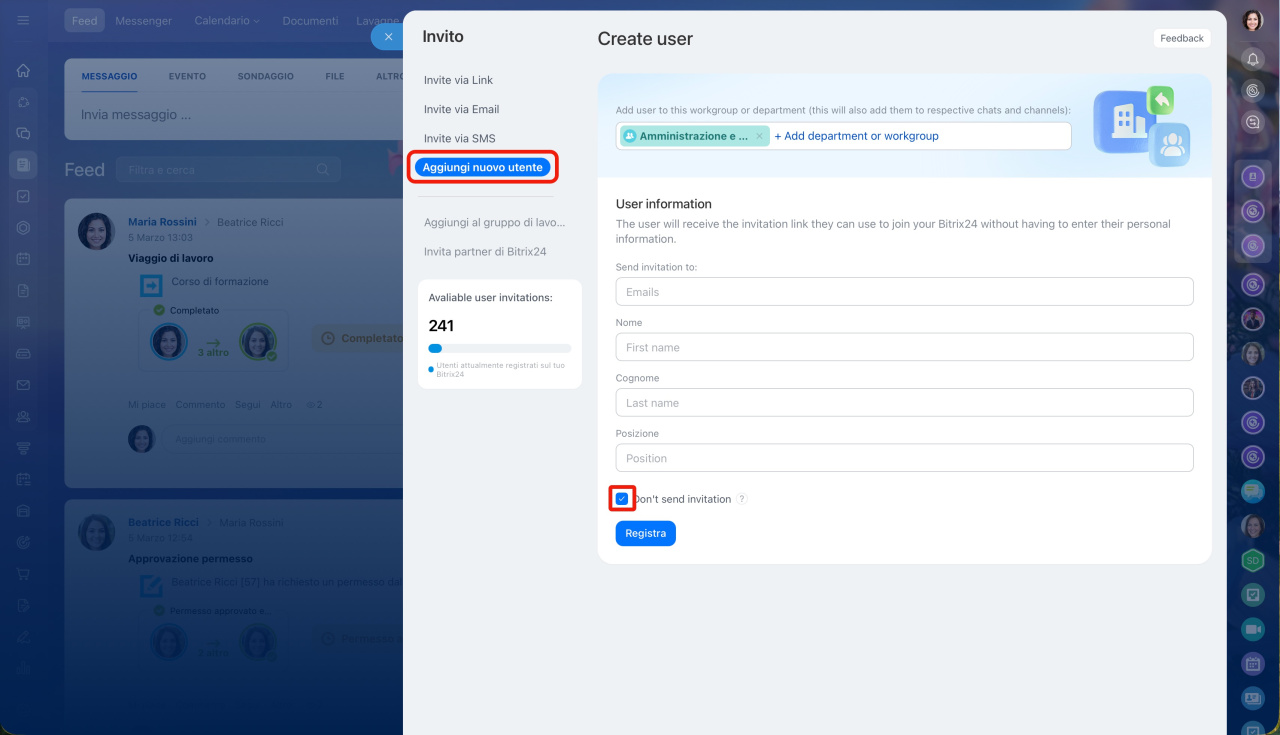Screen dimensions: 1280x735
Task: Click the help question mark beside Don't send invitation
Action: 742,499
